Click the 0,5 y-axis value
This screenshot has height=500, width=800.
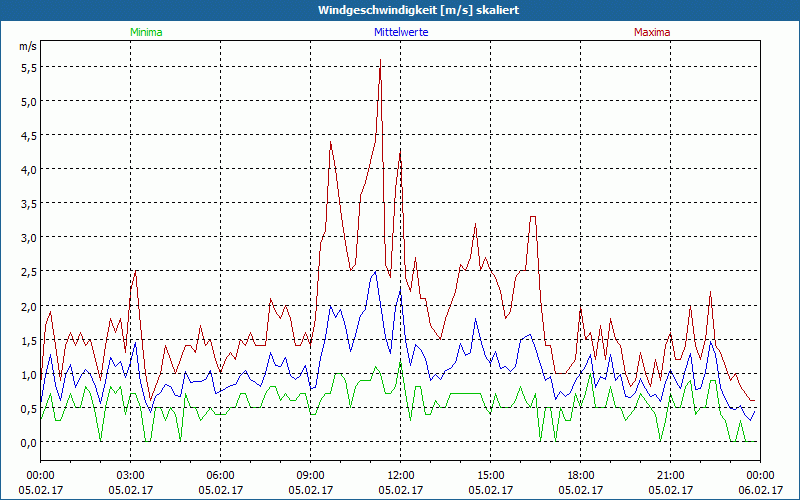pos(29,409)
